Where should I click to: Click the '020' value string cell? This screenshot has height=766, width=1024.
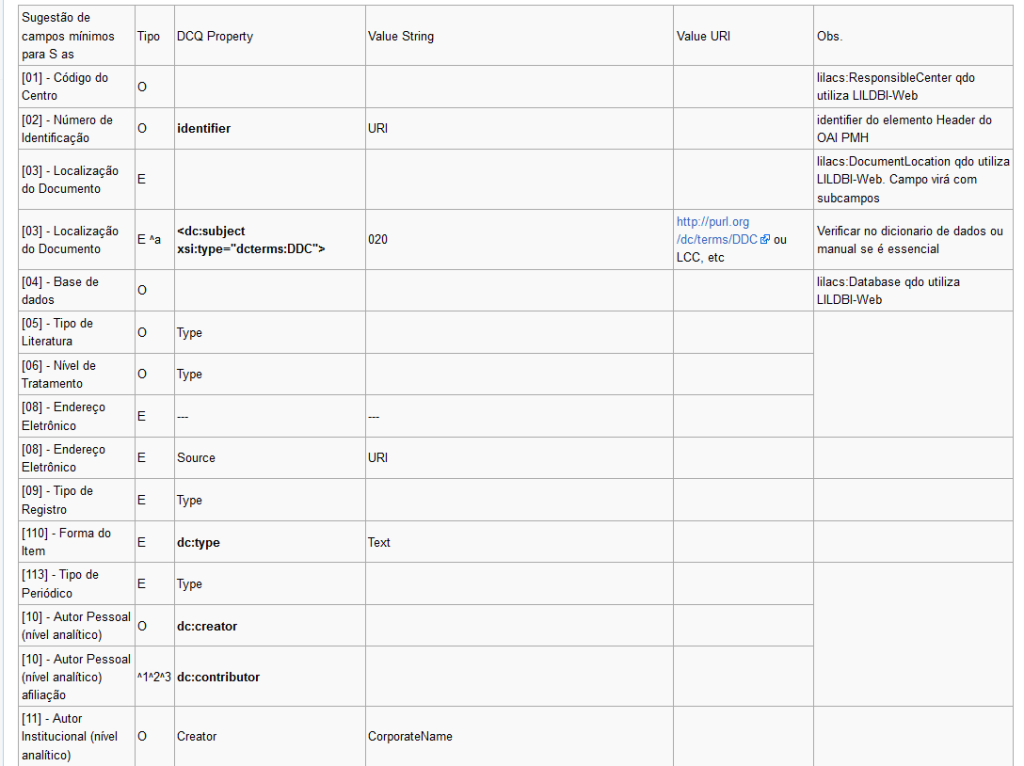click(x=519, y=240)
